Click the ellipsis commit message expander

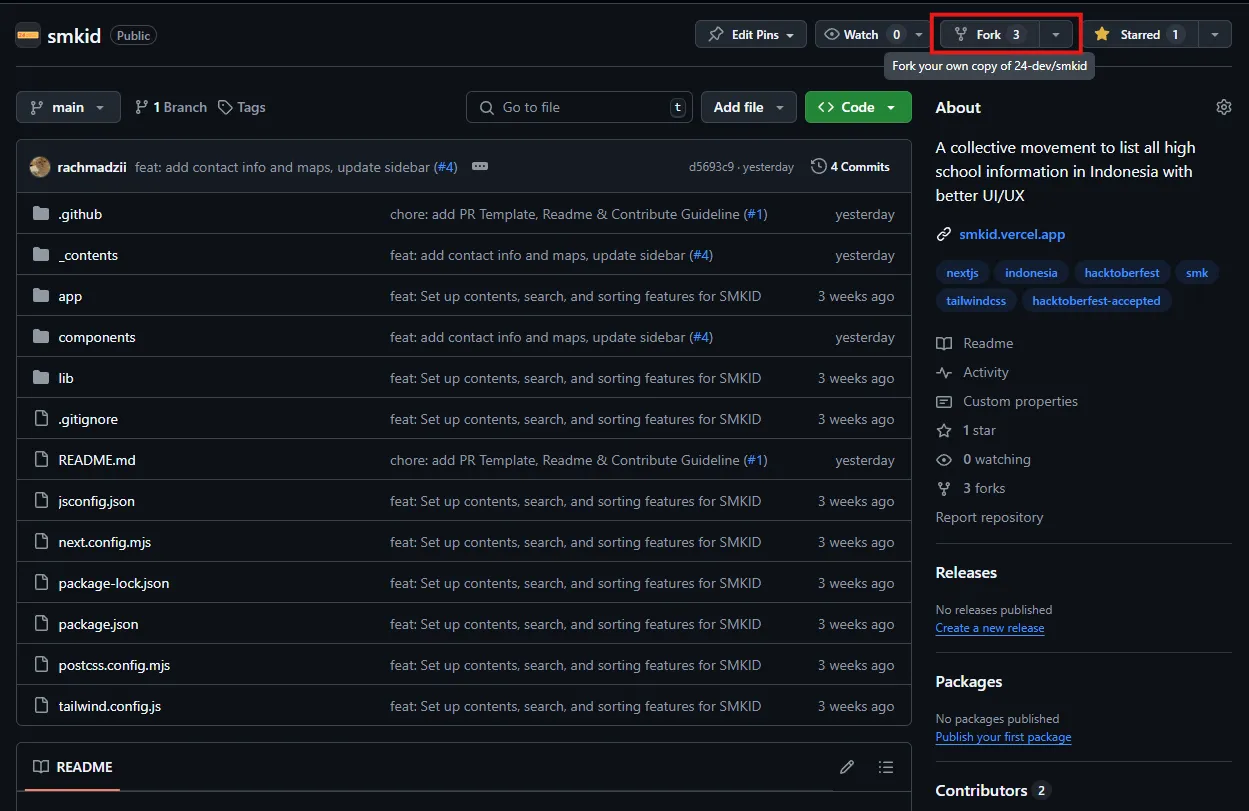[480, 166]
